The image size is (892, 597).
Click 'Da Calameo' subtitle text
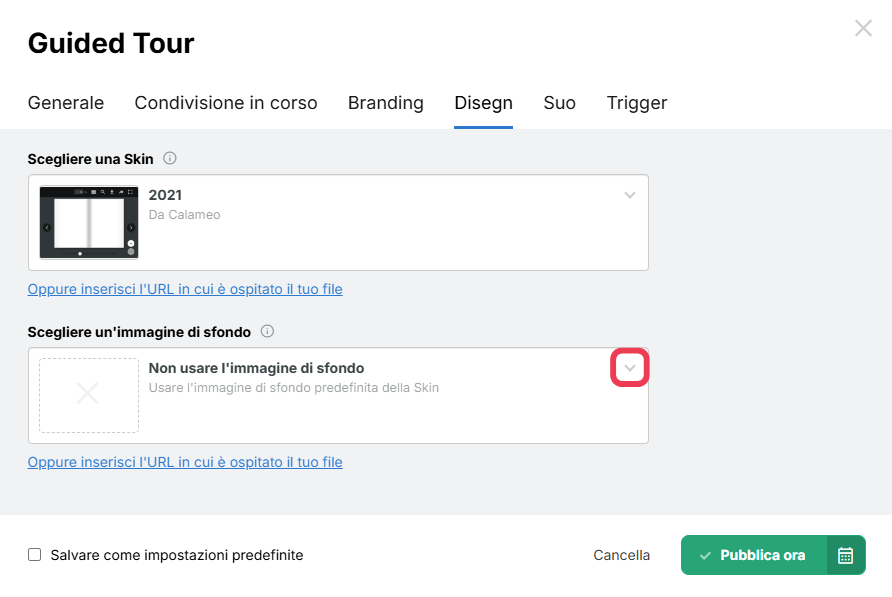(x=184, y=215)
